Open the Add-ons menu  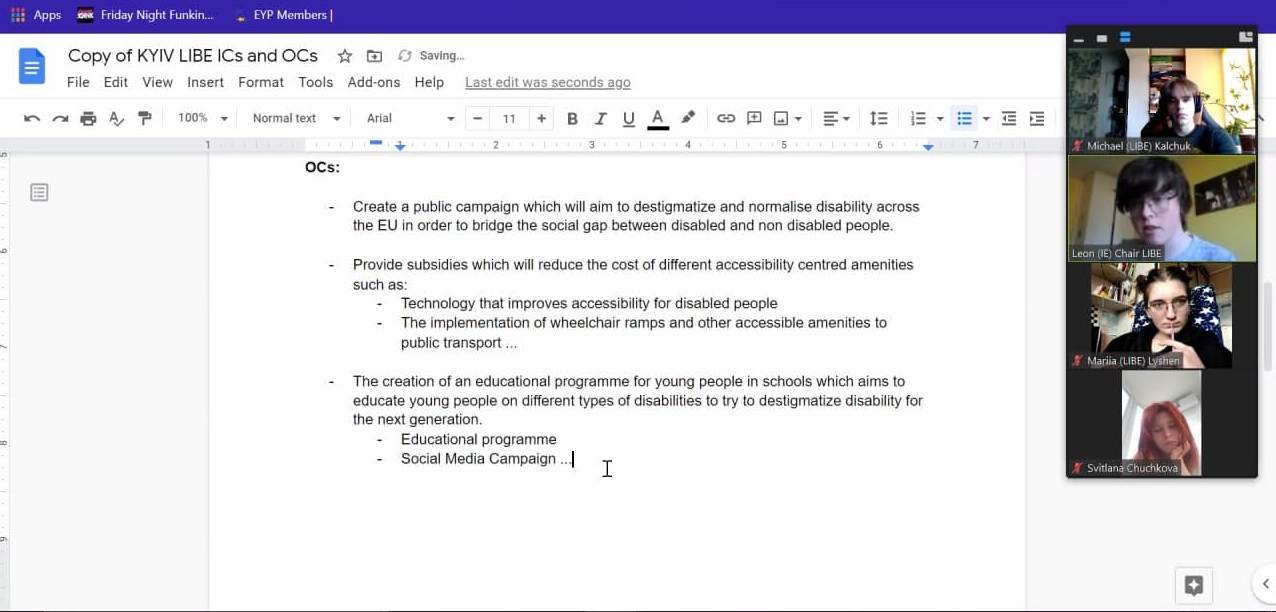tap(374, 82)
